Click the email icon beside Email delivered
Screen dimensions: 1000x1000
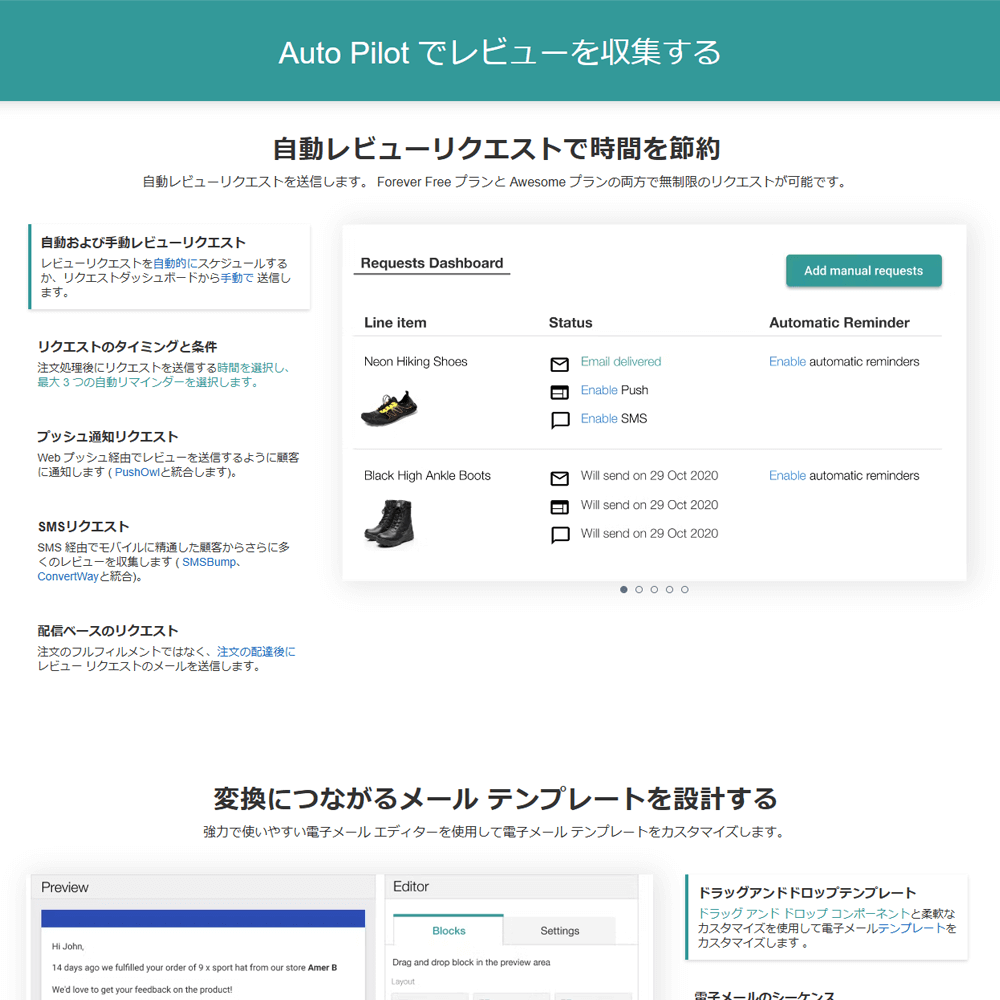[x=560, y=364]
